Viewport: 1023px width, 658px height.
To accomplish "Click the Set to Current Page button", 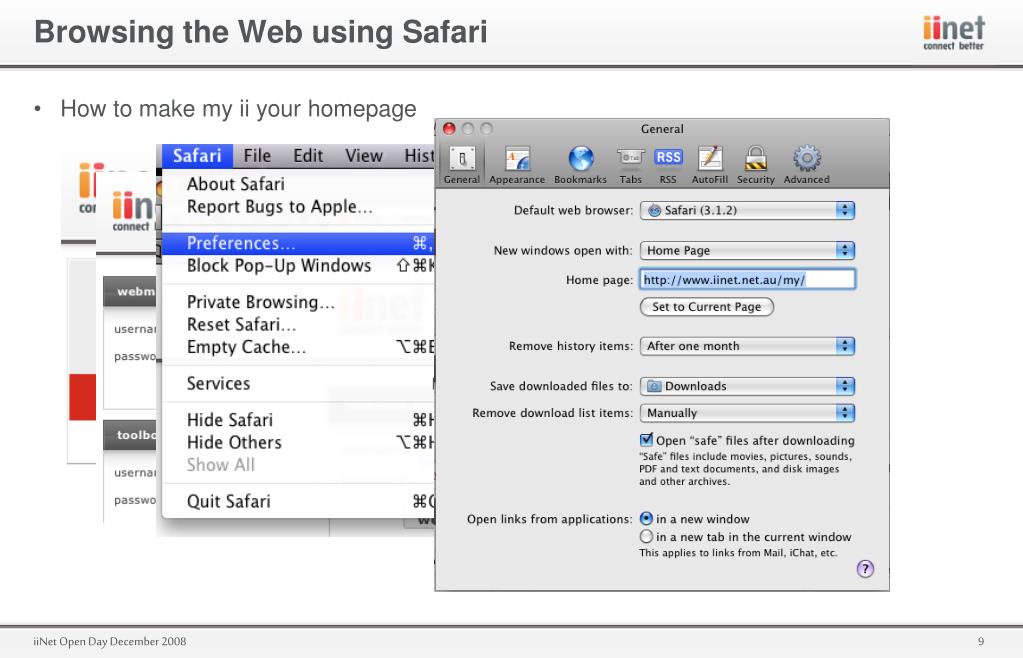I will point(707,307).
